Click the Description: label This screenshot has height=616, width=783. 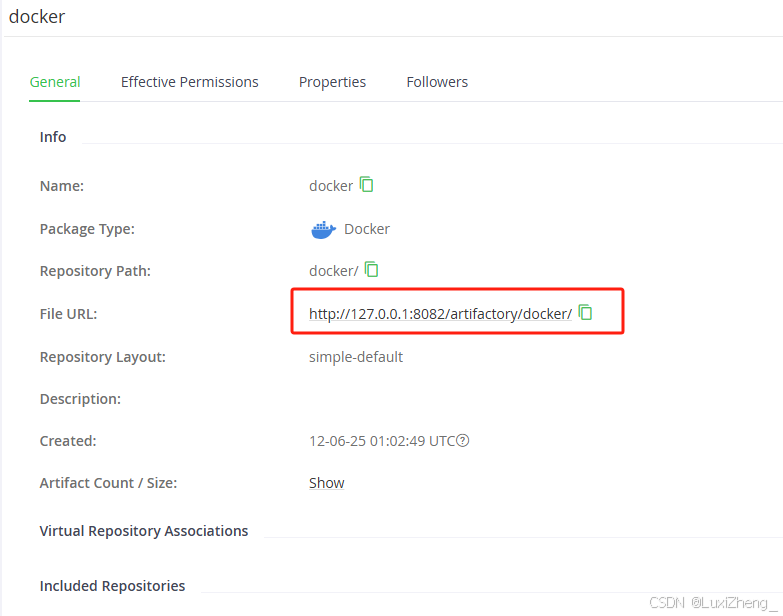pos(80,399)
